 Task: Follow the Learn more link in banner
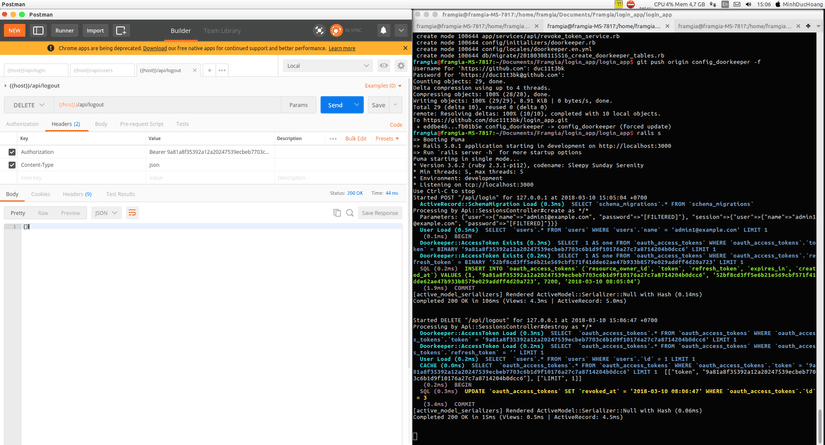[x=342, y=48]
